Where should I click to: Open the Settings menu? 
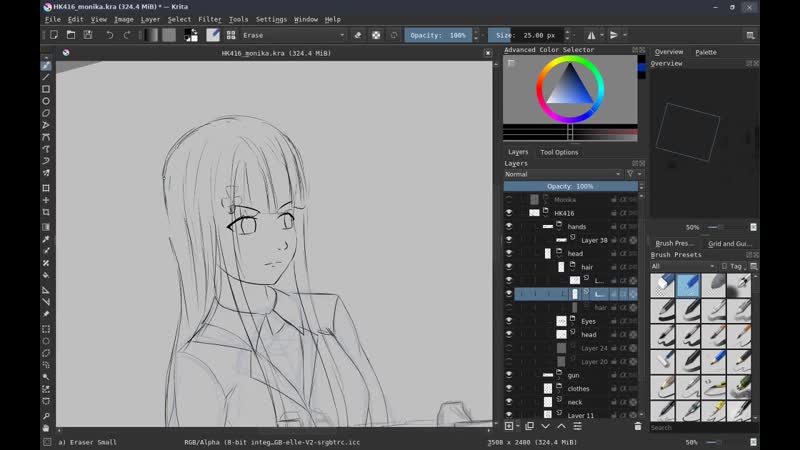[271, 19]
